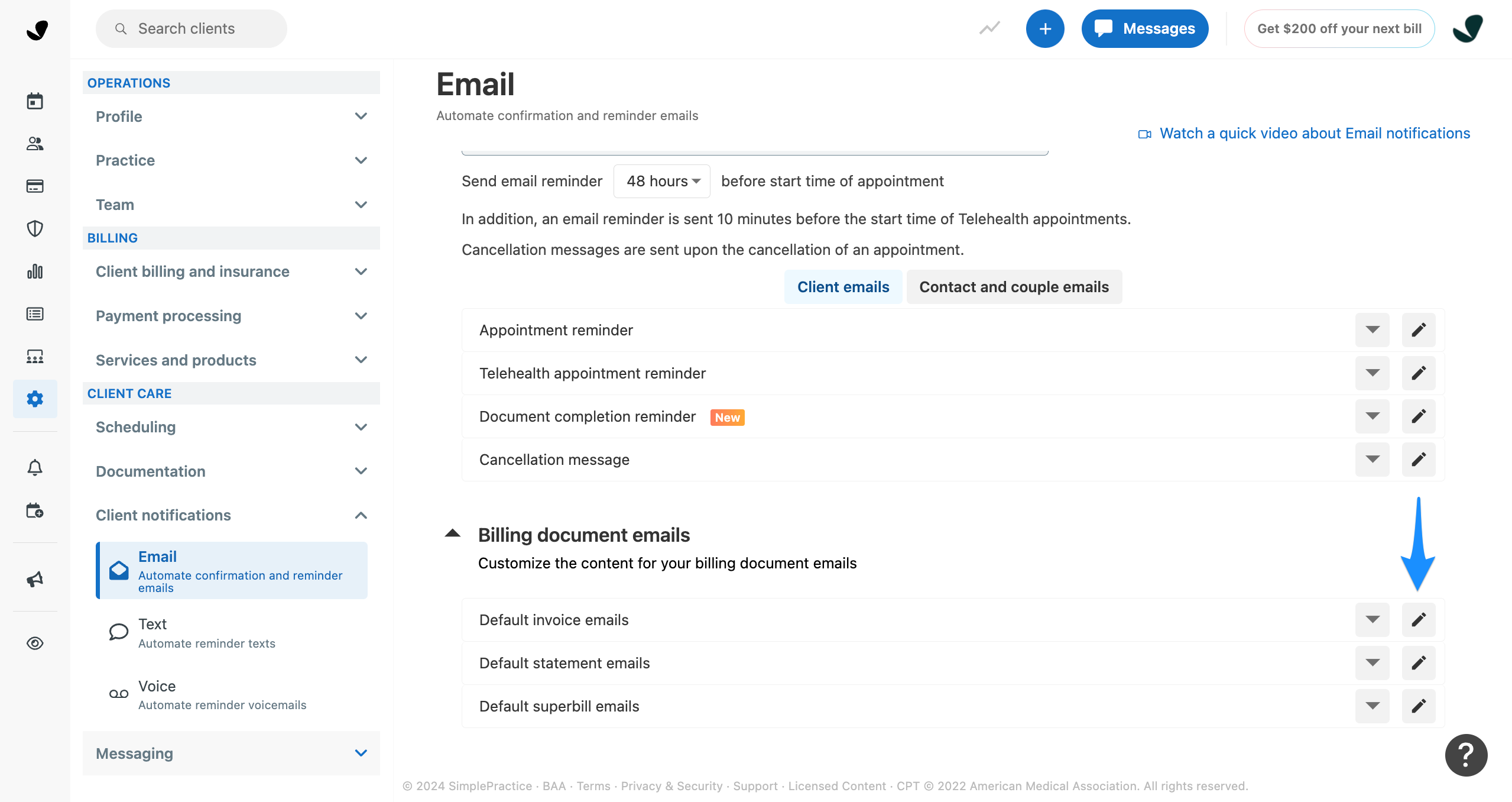The height and width of the screenshot is (802, 1512).
Task: Open the clients icon in left rail
Action: (x=35, y=144)
